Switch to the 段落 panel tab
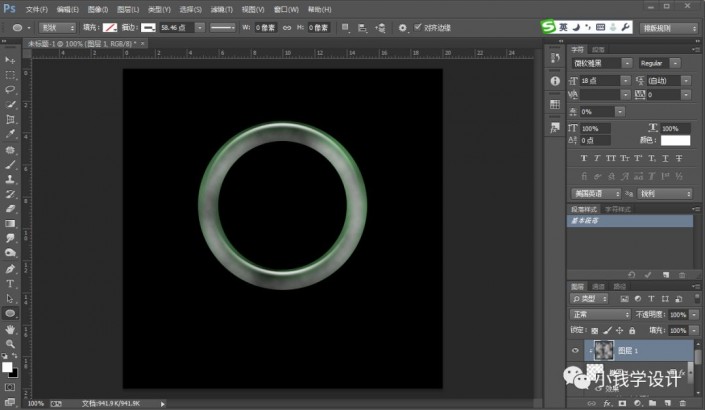 tap(599, 48)
